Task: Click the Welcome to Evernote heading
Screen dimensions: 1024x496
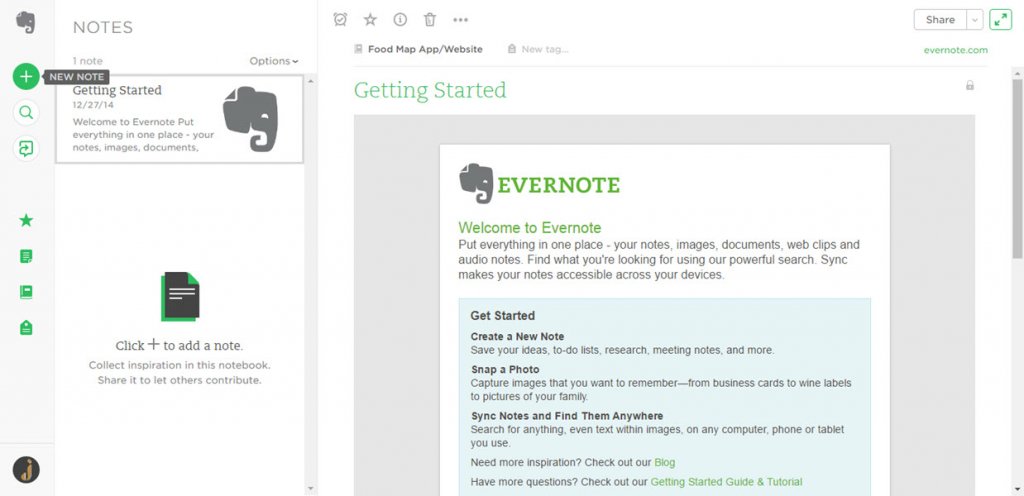Action: pos(530,228)
